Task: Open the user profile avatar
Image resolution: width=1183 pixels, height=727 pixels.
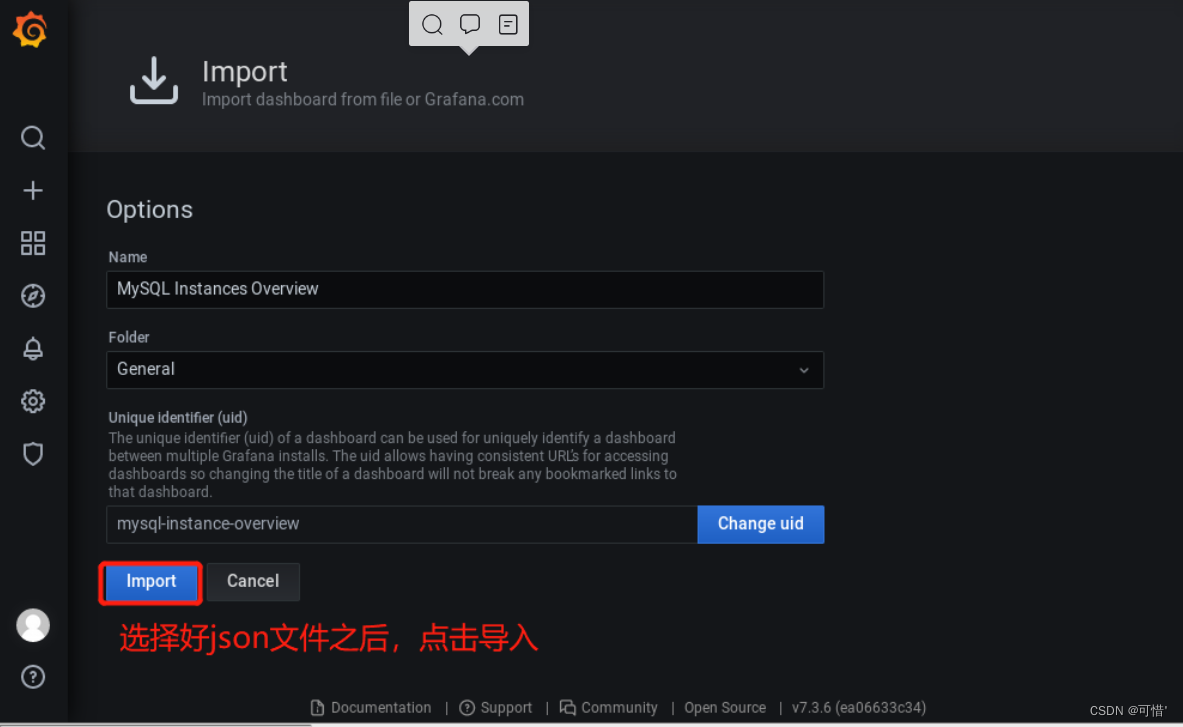Action: click(32, 625)
